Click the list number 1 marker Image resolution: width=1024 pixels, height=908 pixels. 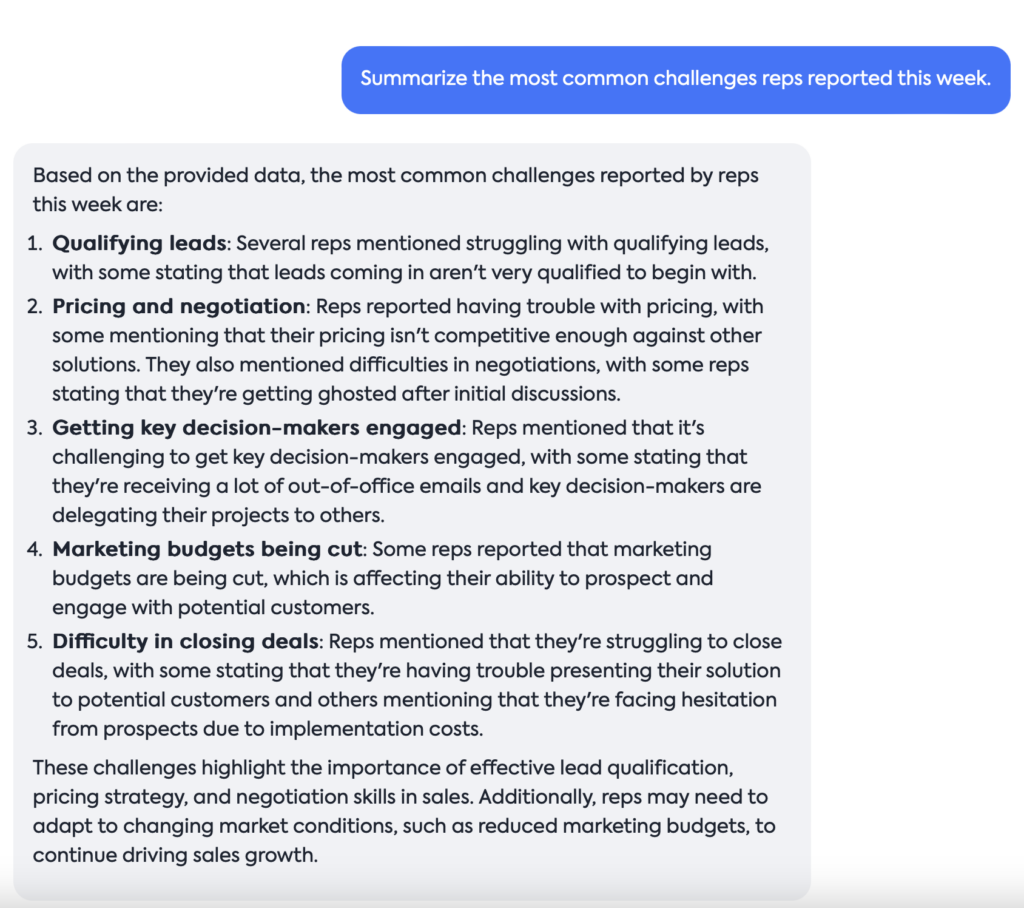click(x=35, y=244)
